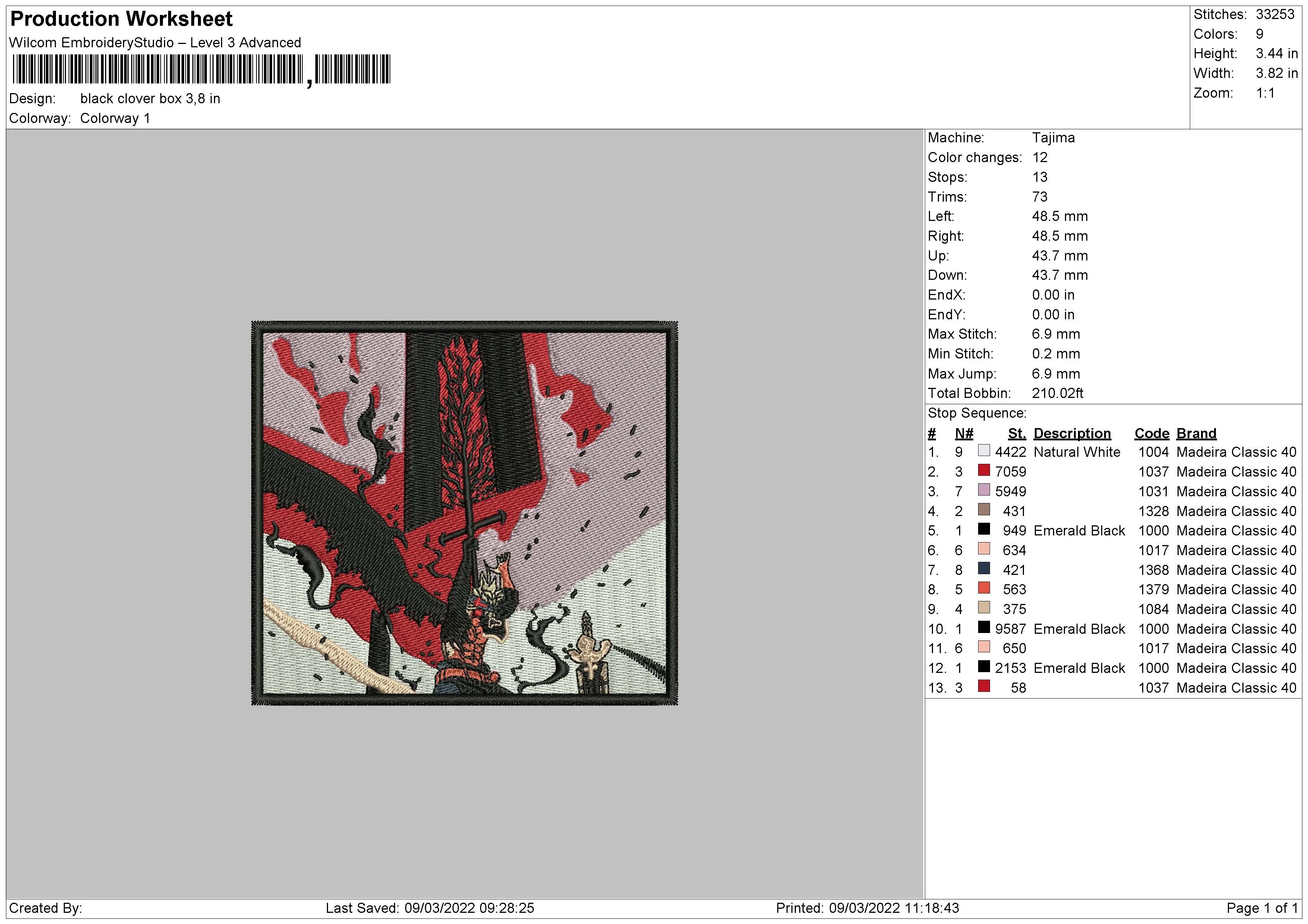Click stitch count 2153 in row 12
This screenshot has width=1308, height=924.
tap(1011, 668)
